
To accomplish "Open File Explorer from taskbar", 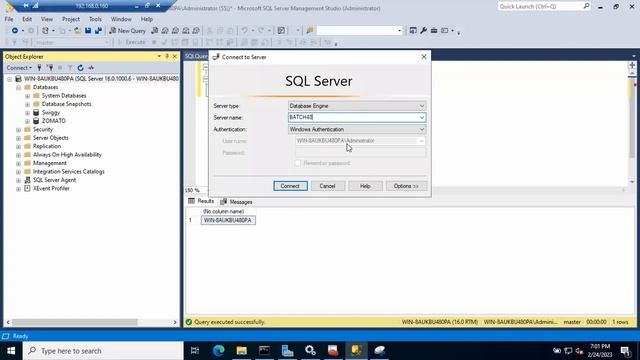I will [242, 351].
